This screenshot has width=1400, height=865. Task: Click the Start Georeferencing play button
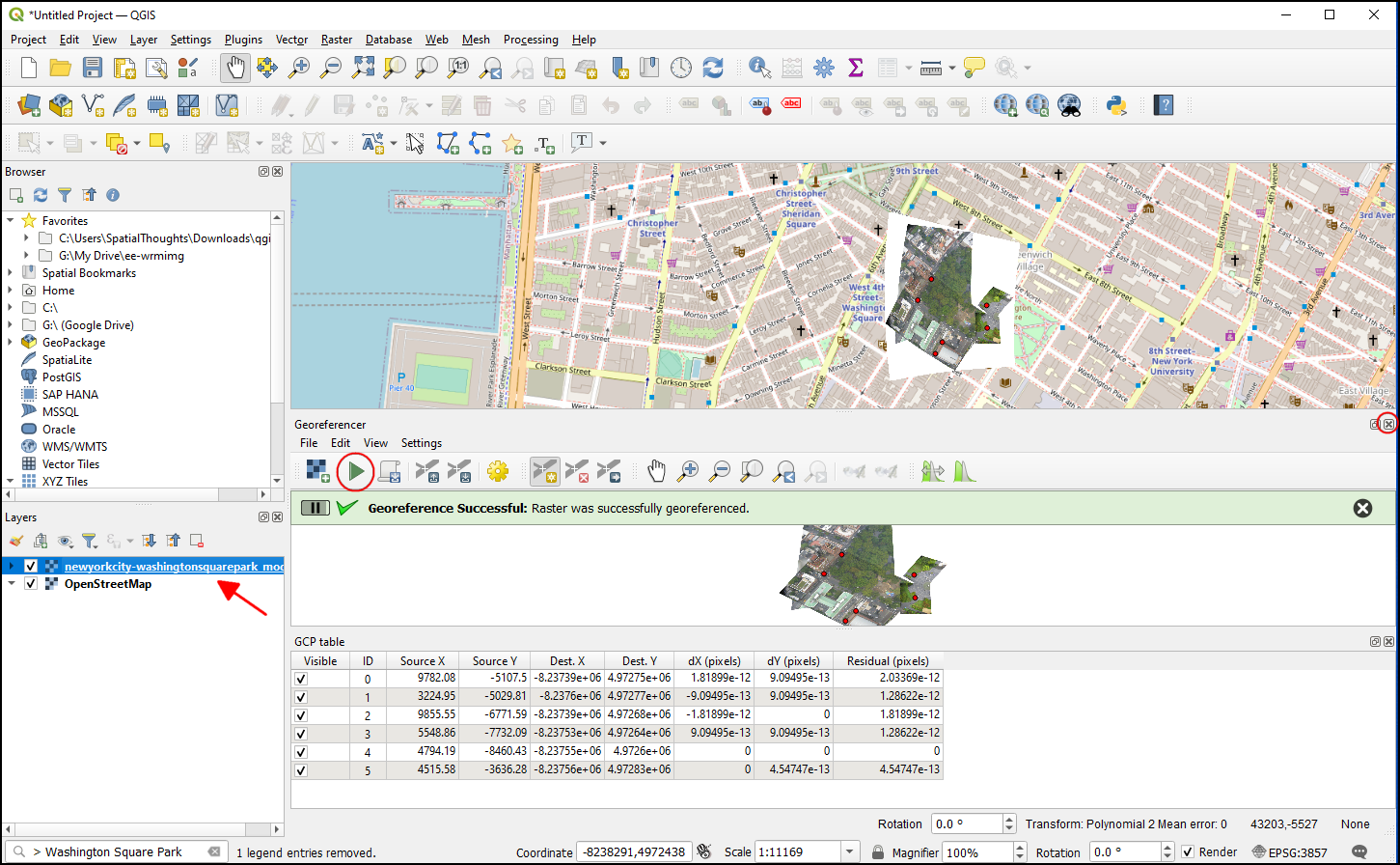pyautogui.click(x=357, y=471)
